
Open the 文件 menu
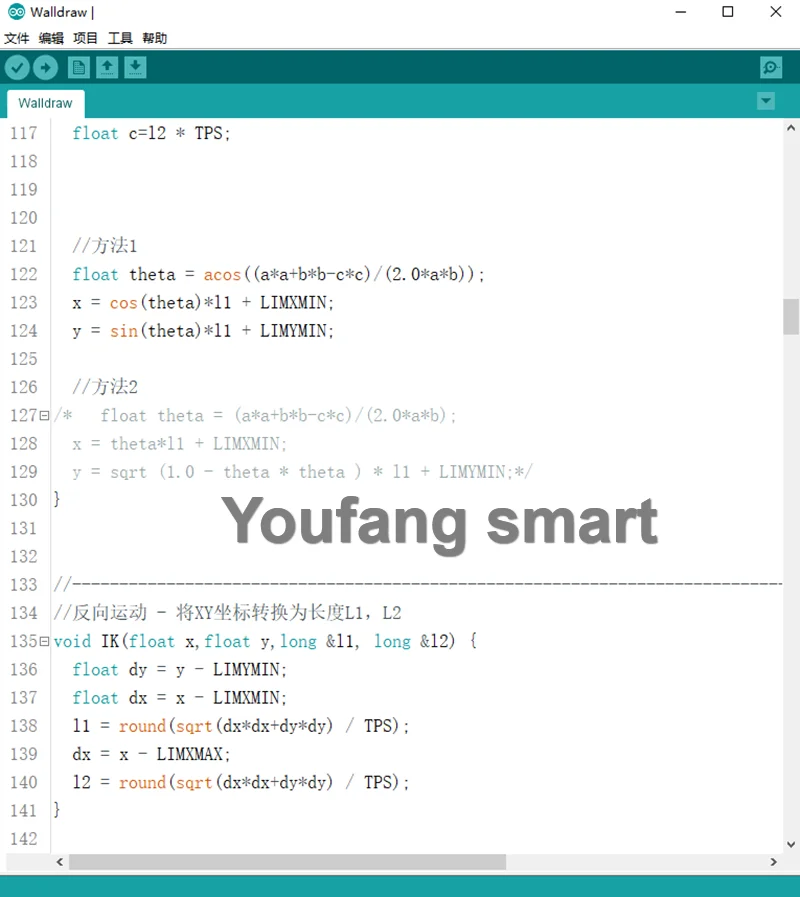click(17, 38)
